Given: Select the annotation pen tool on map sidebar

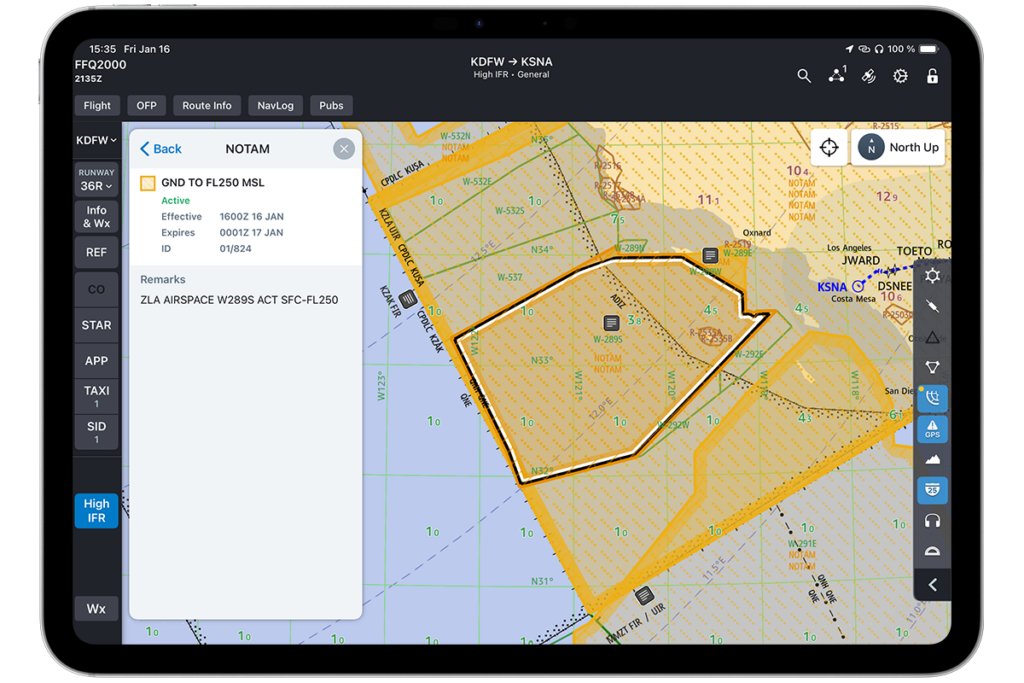Looking at the screenshot, I should pyautogui.click(x=932, y=306).
